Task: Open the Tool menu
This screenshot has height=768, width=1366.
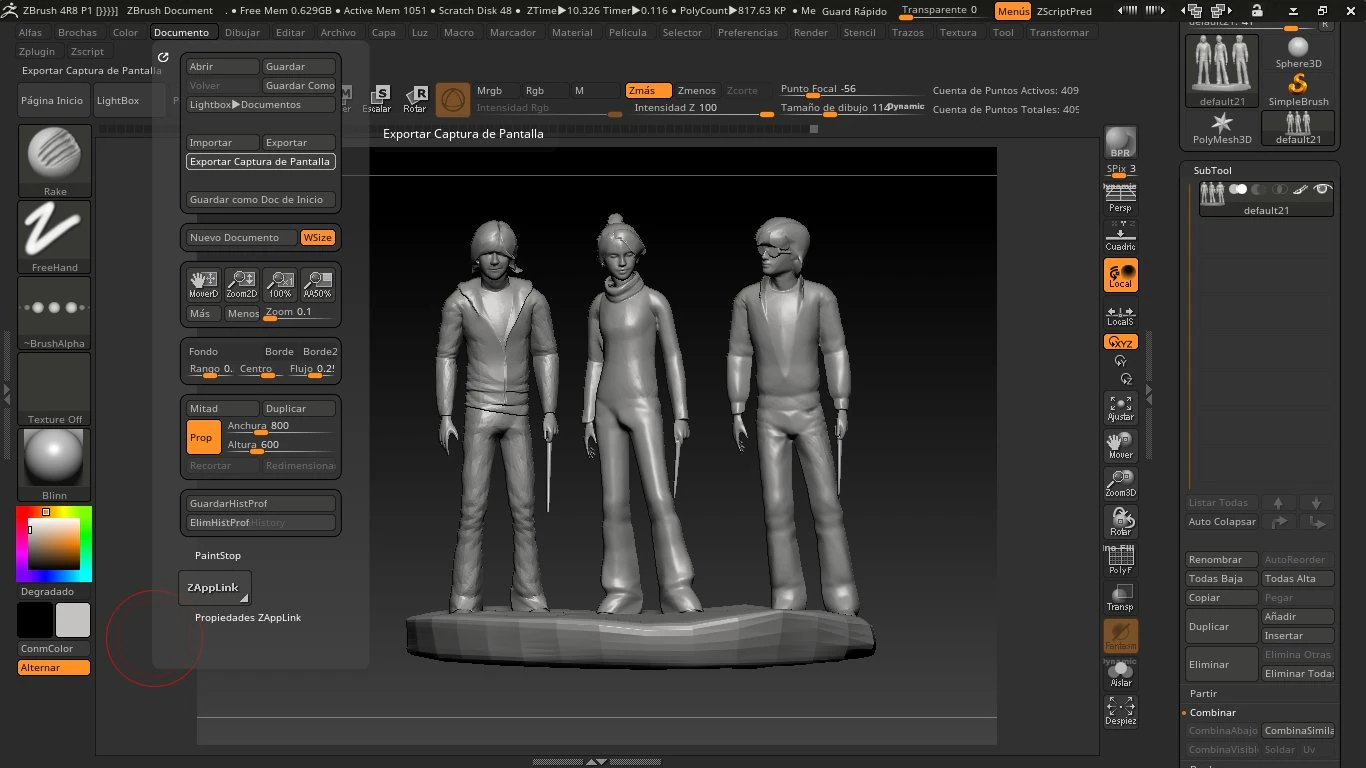Action: 1003,32
